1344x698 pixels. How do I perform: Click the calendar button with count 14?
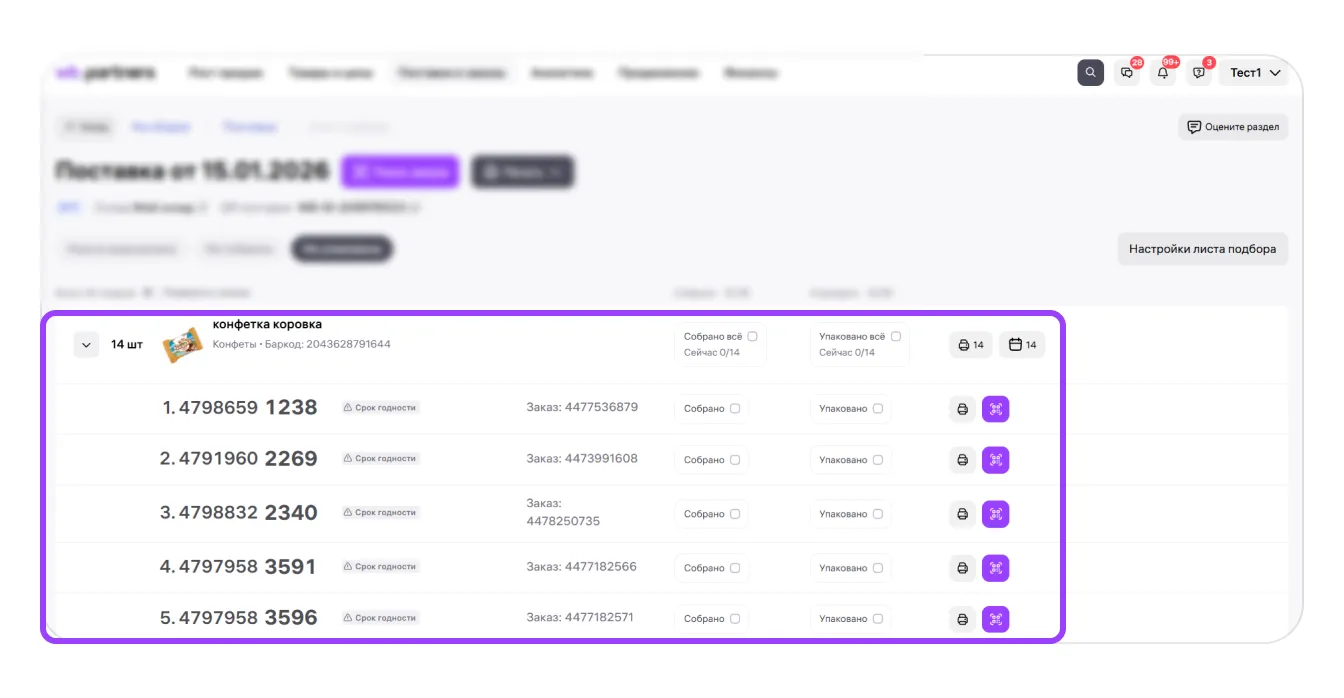1021,345
